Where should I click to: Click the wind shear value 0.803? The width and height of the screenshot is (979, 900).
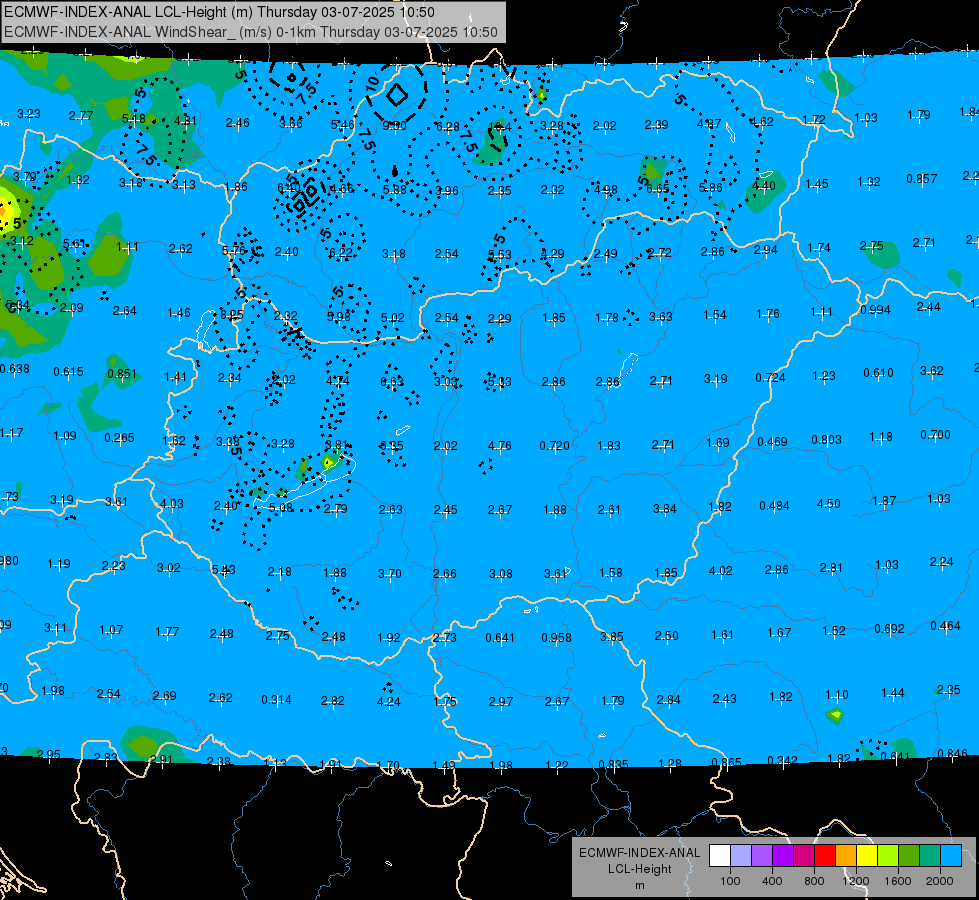827,440
